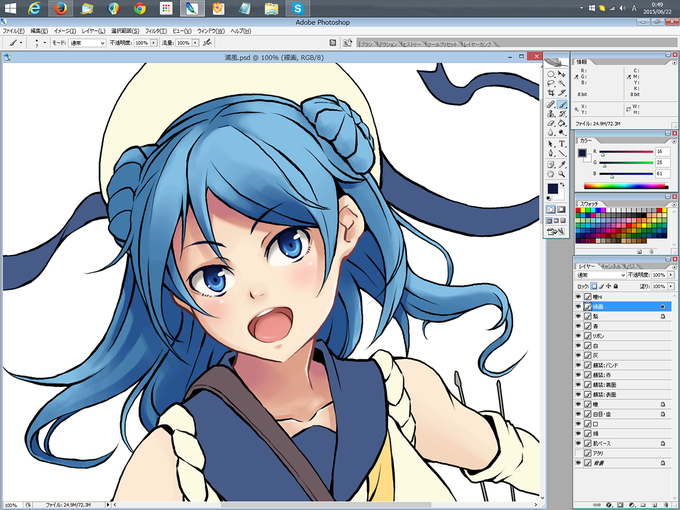This screenshot has width=680, height=510.
Task: Hide the リボン layer
Action: [578, 336]
